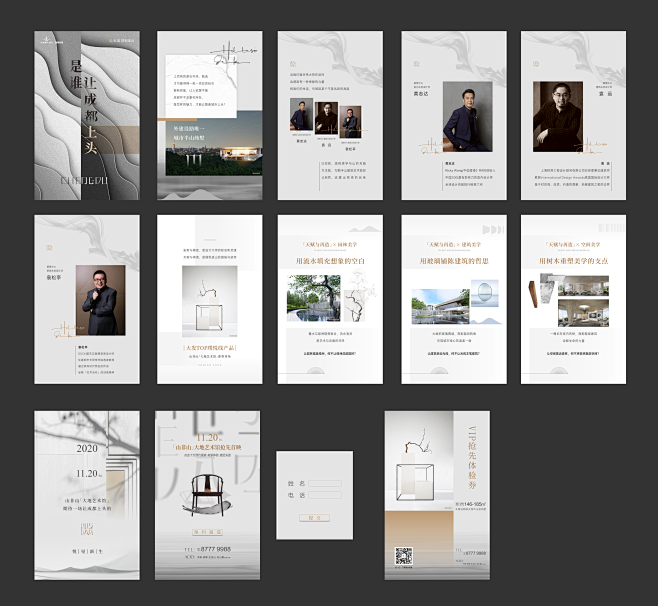Click the large portrait of man in navy suit

coord(467,116)
